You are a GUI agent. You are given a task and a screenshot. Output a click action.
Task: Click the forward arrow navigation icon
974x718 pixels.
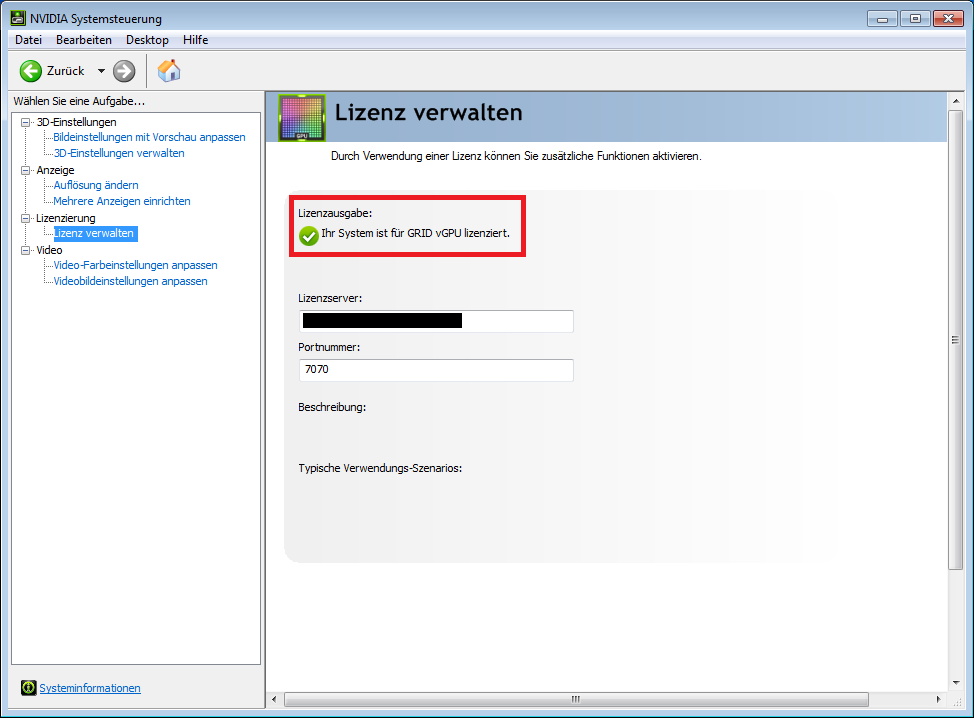click(124, 71)
